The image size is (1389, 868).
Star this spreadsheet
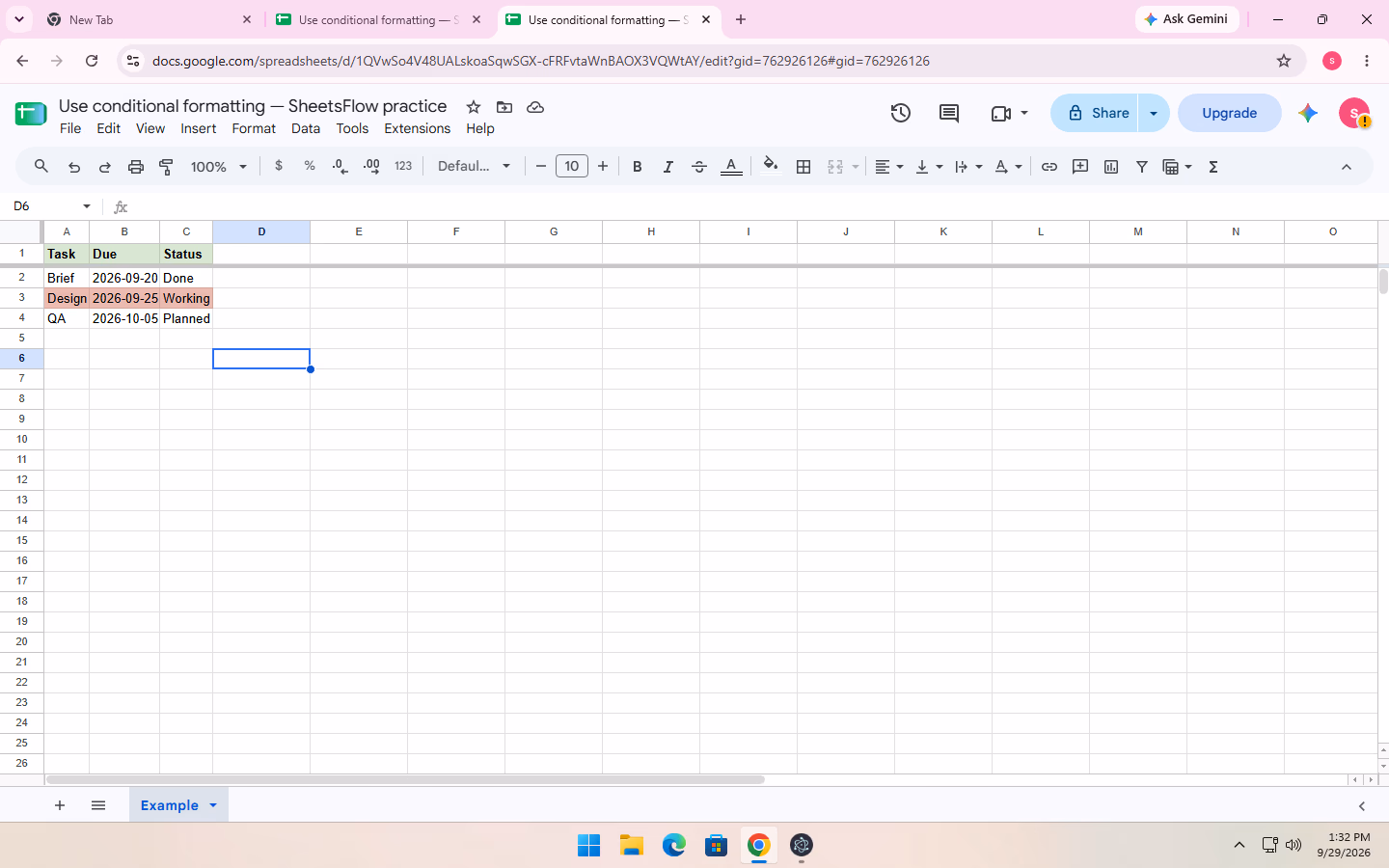(474, 107)
